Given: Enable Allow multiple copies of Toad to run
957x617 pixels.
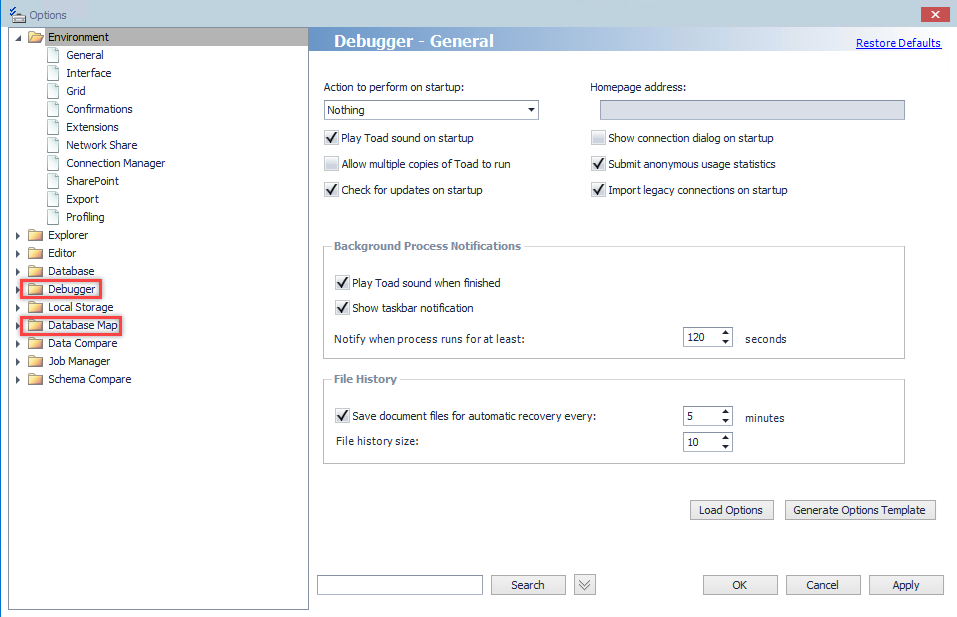Looking at the screenshot, I should (331, 164).
